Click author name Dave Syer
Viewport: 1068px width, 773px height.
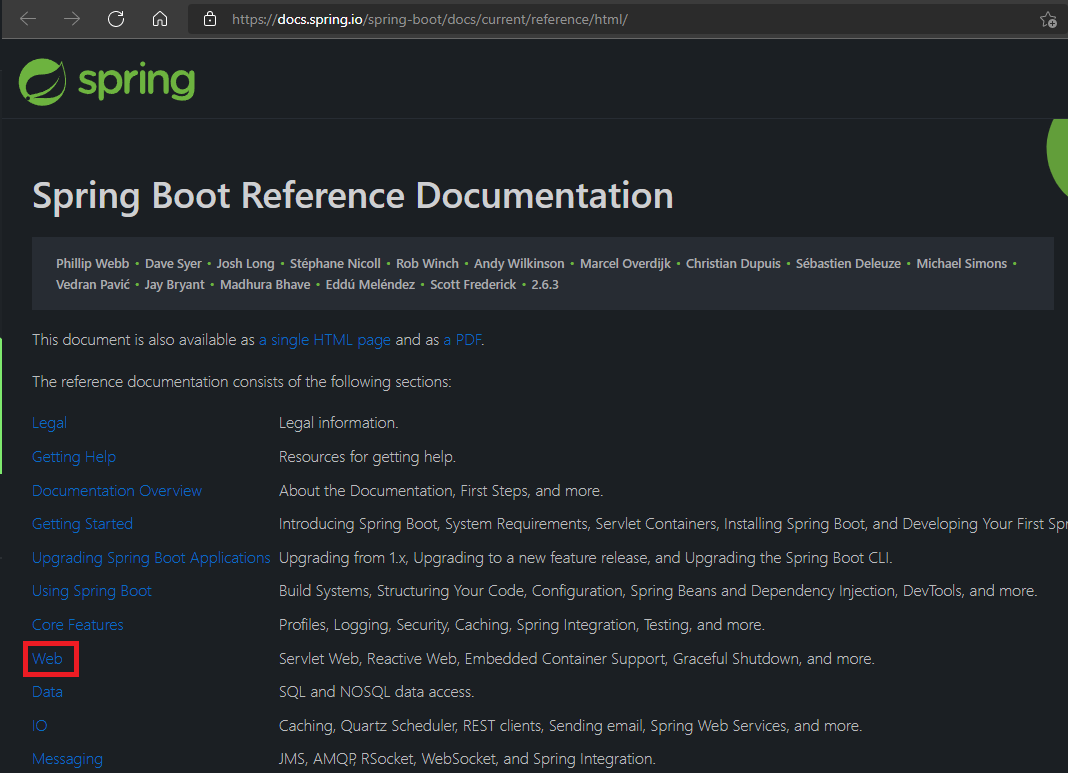[173, 264]
